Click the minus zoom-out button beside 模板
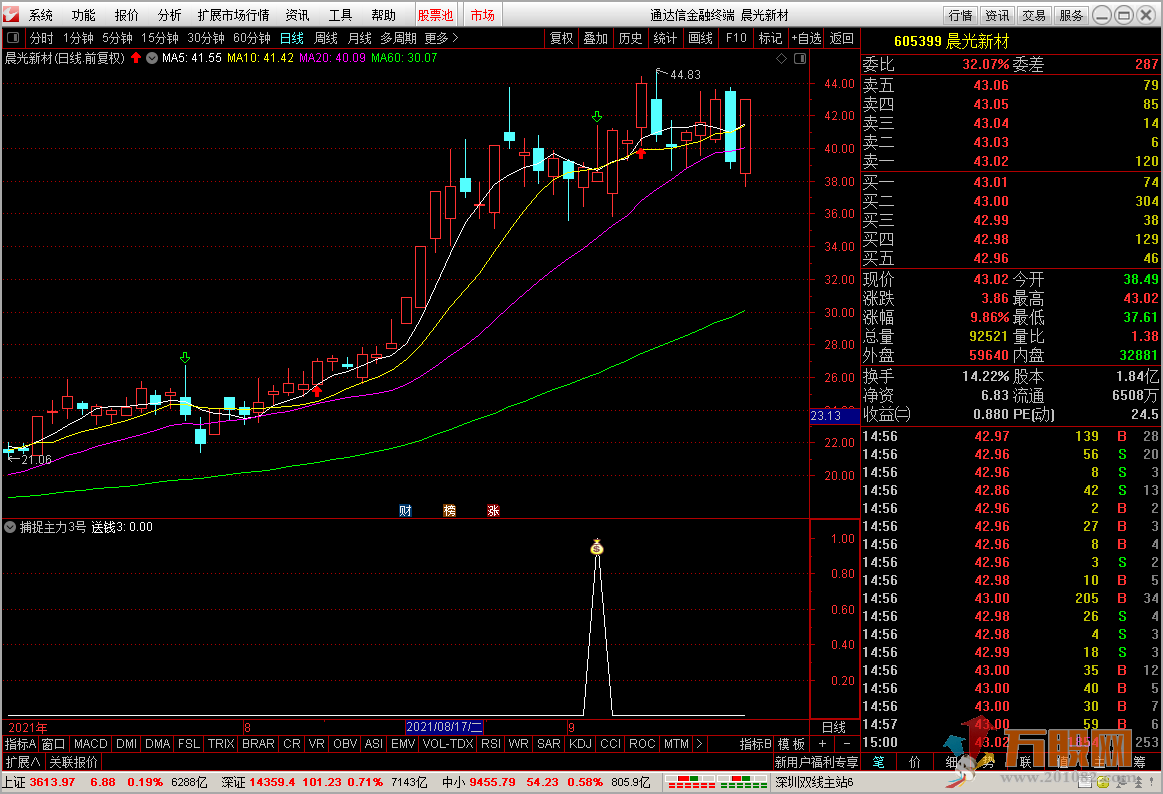This screenshot has width=1163, height=794. [x=847, y=744]
